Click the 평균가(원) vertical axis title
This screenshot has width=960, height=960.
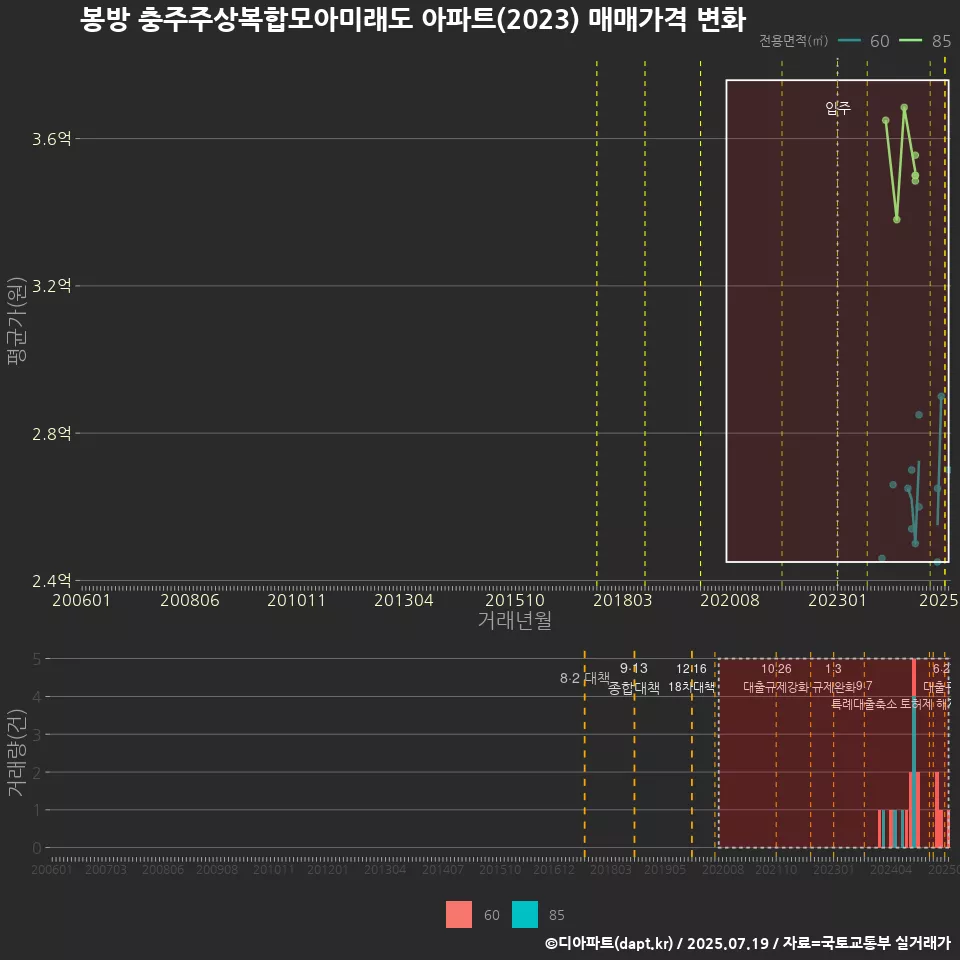pos(17,321)
